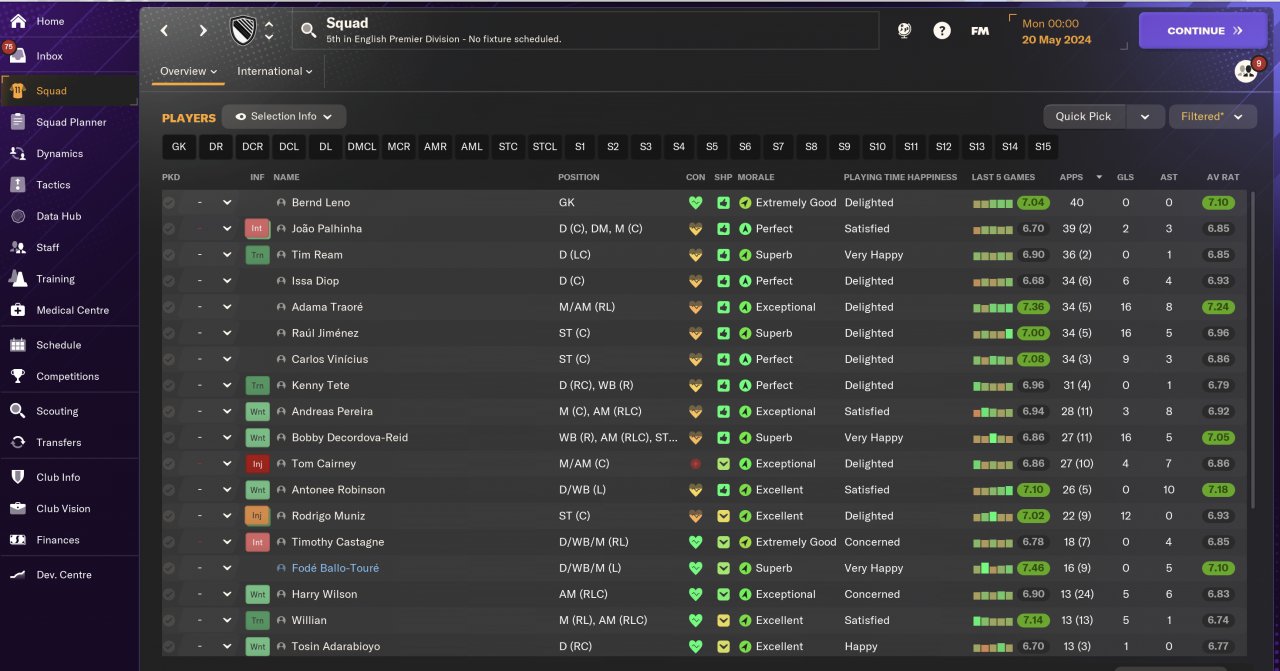Switch to the International tab

pos(275,71)
